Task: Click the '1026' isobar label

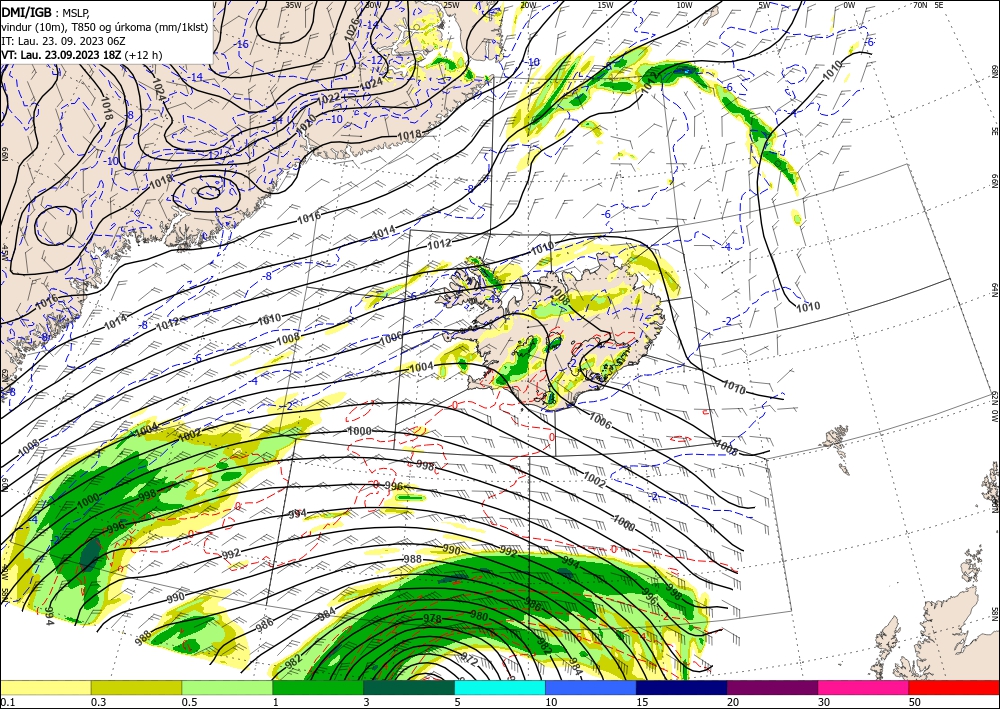Action: pos(351,29)
